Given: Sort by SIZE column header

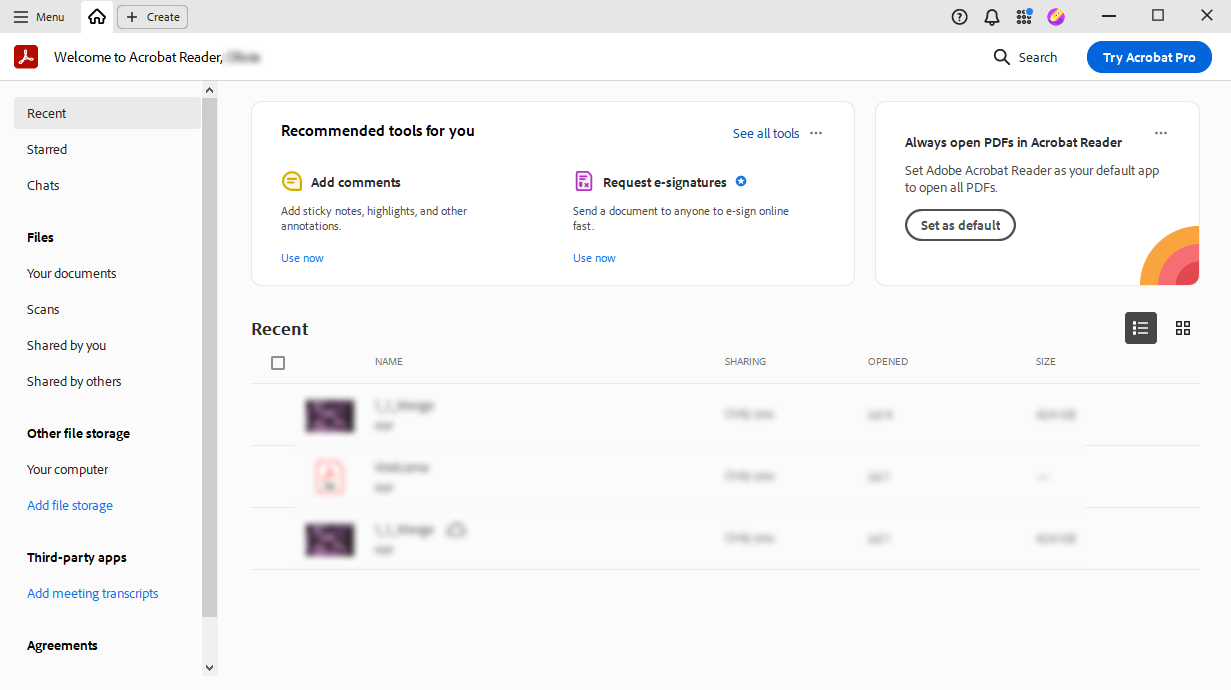Looking at the screenshot, I should [x=1046, y=362].
